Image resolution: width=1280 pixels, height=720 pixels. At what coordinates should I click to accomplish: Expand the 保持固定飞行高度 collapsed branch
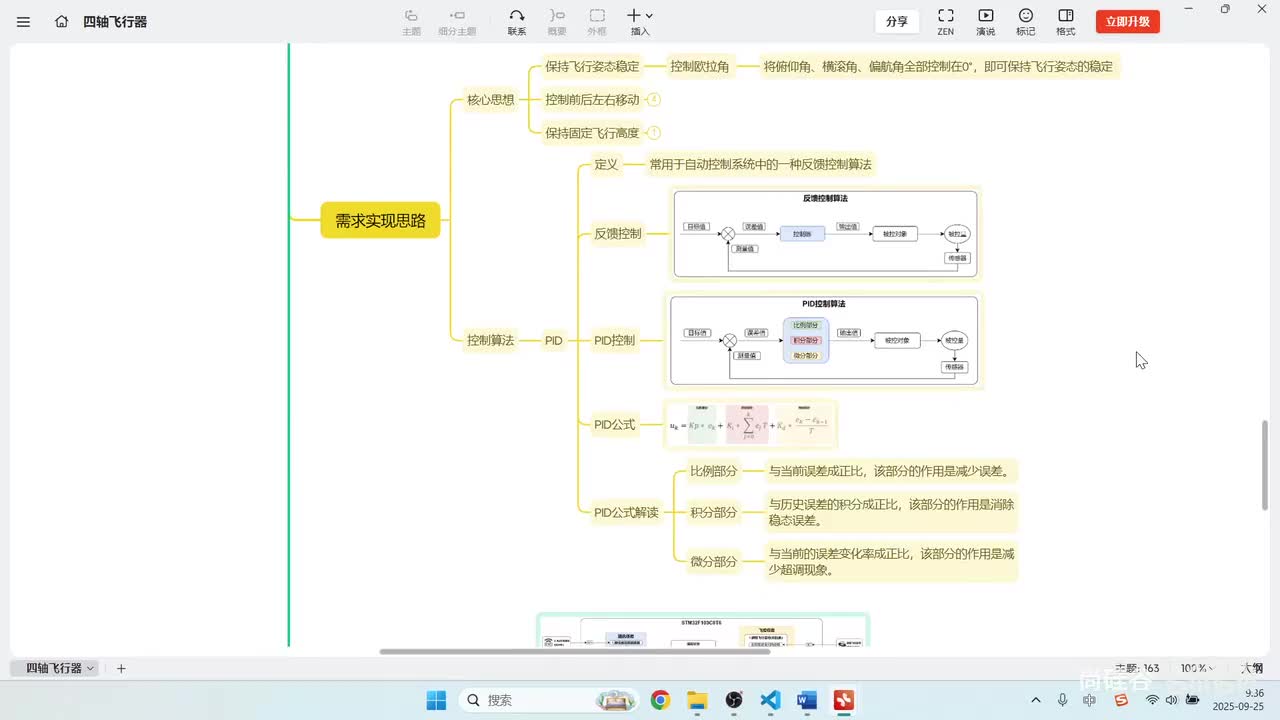pos(654,132)
